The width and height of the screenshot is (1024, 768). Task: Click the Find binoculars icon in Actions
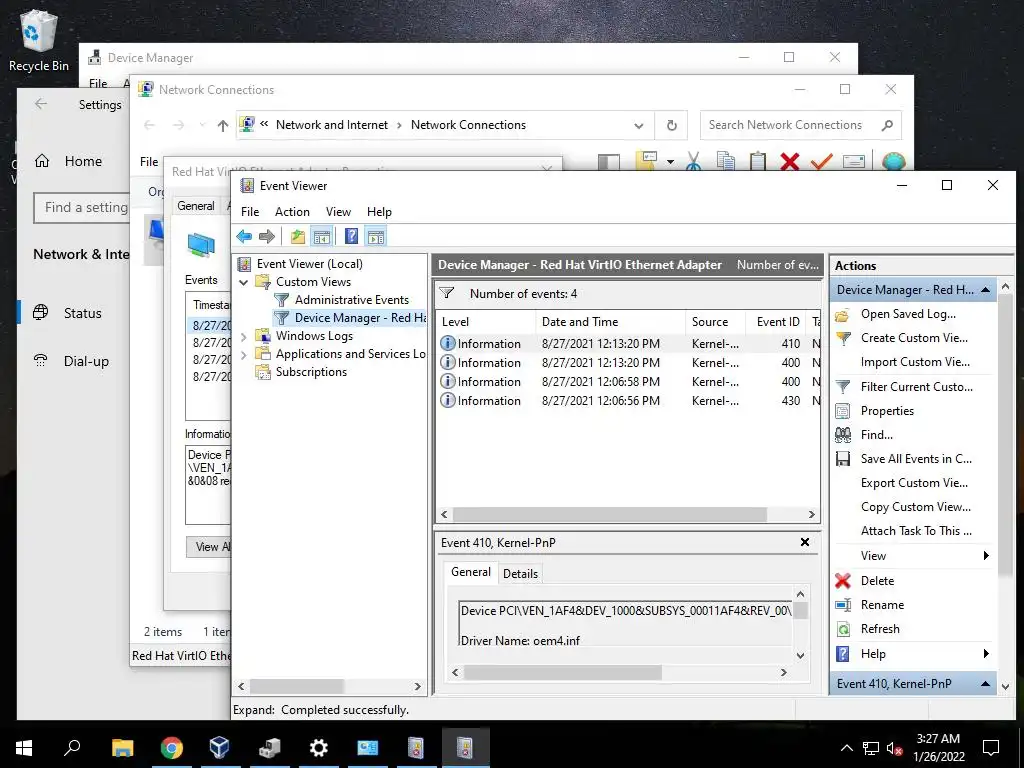coord(843,435)
